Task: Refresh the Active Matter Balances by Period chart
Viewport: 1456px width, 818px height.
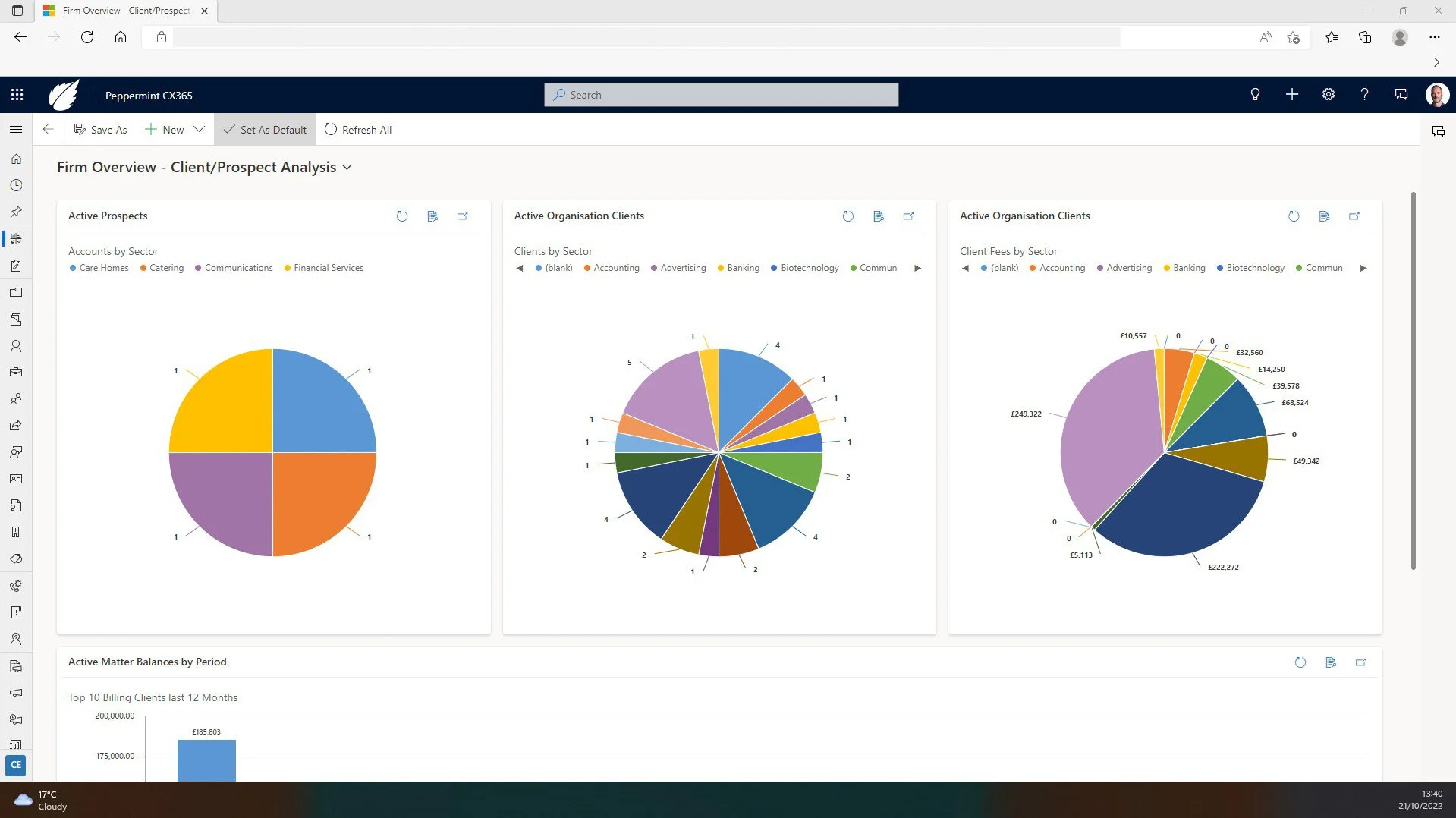Action: pyautogui.click(x=1300, y=662)
